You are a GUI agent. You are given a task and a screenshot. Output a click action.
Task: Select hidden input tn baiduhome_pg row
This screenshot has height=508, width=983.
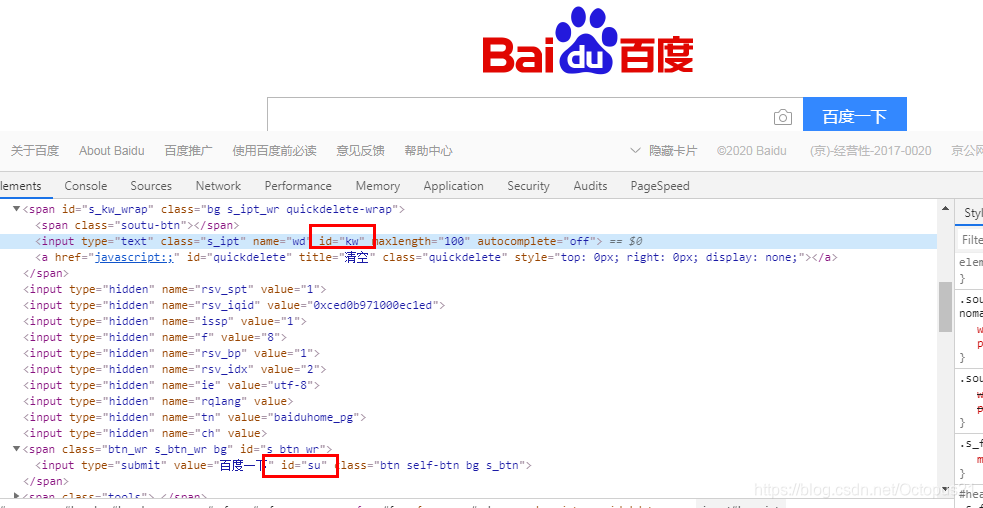click(x=468, y=417)
